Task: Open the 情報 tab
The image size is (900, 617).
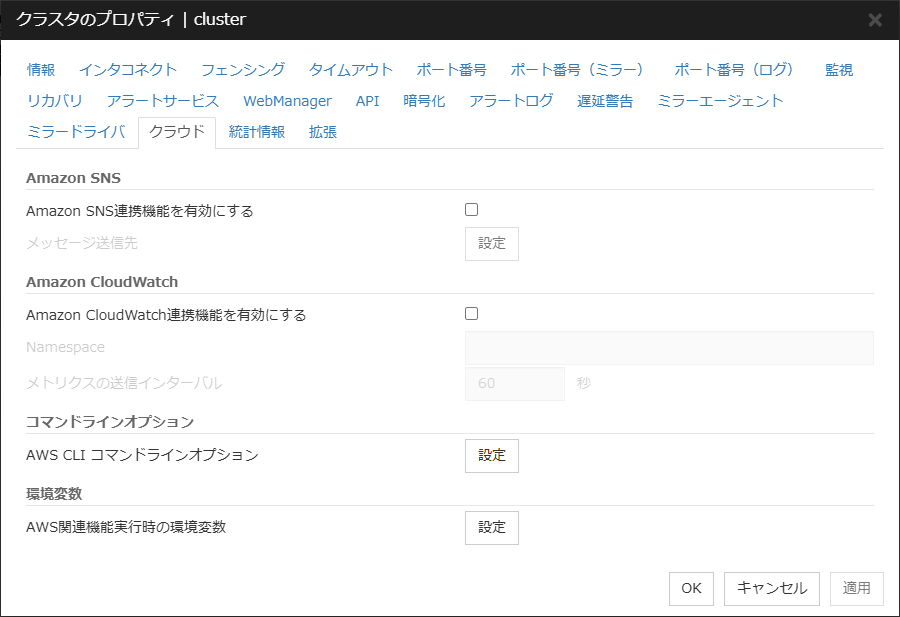Action: [x=41, y=70]
